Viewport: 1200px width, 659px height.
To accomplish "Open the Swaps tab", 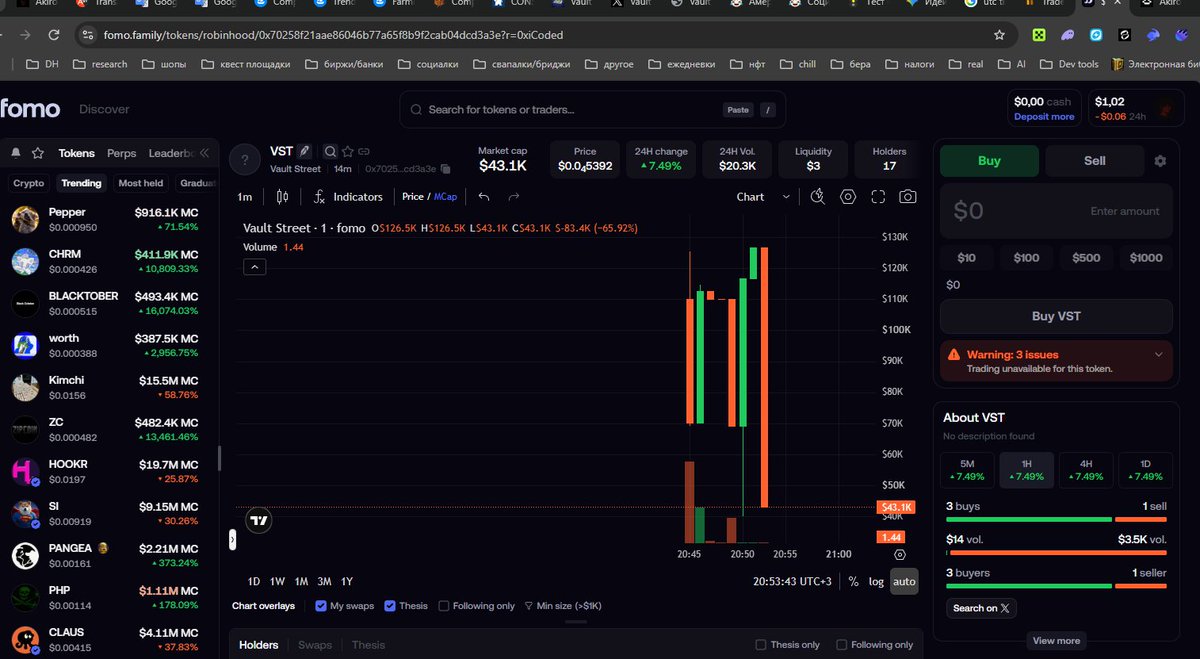I will [315, 645].
